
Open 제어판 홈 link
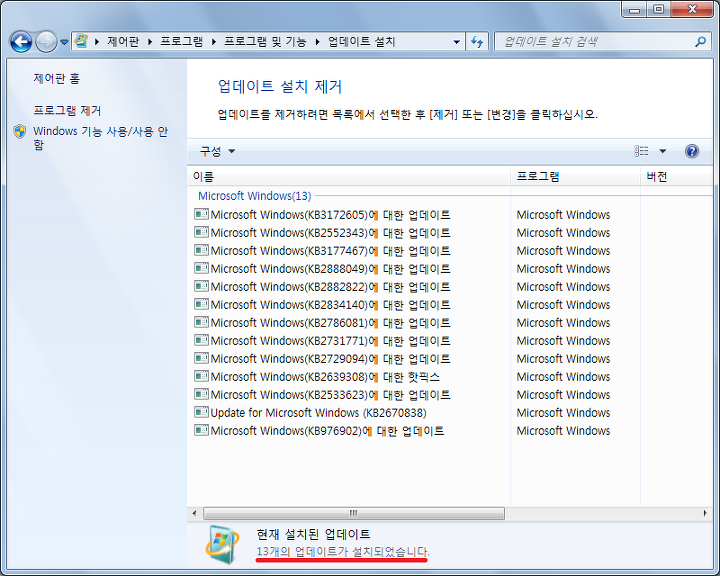[x=57, y=79]
